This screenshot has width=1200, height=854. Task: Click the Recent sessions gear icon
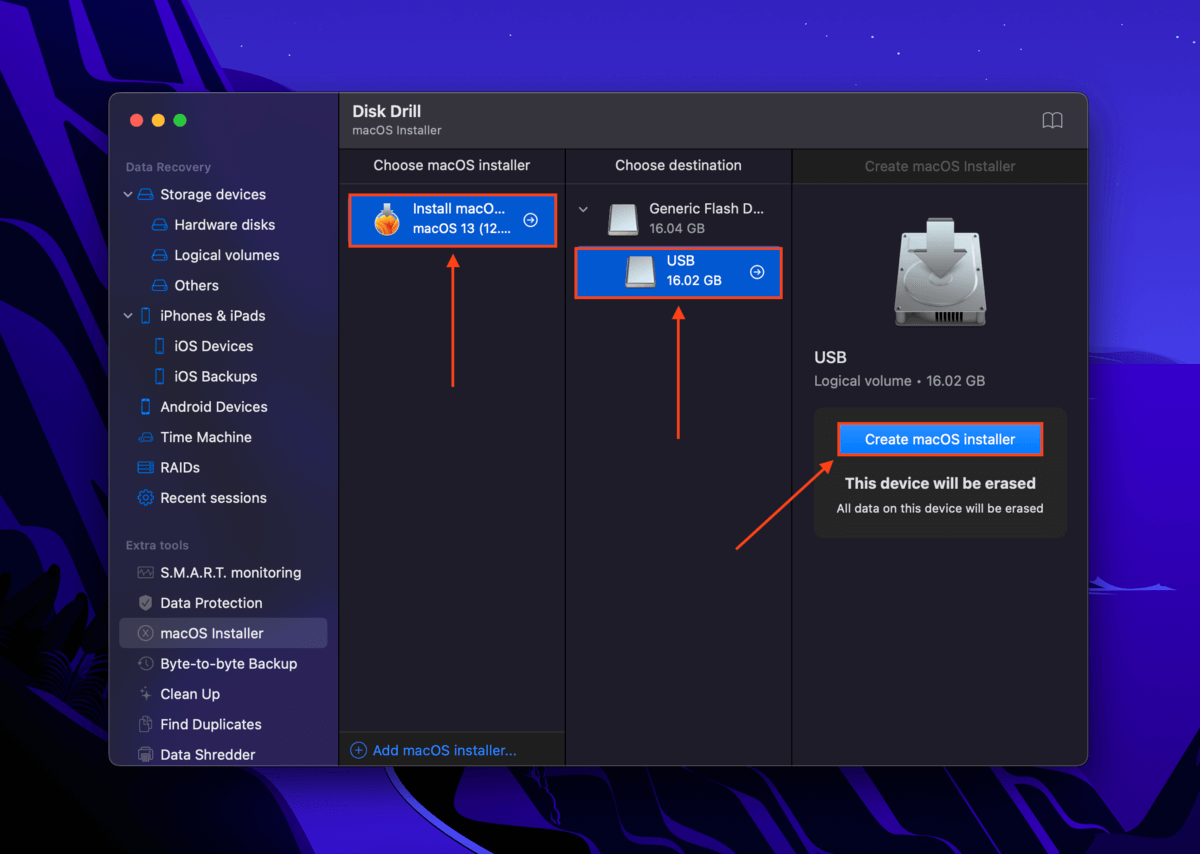point(145,498)
